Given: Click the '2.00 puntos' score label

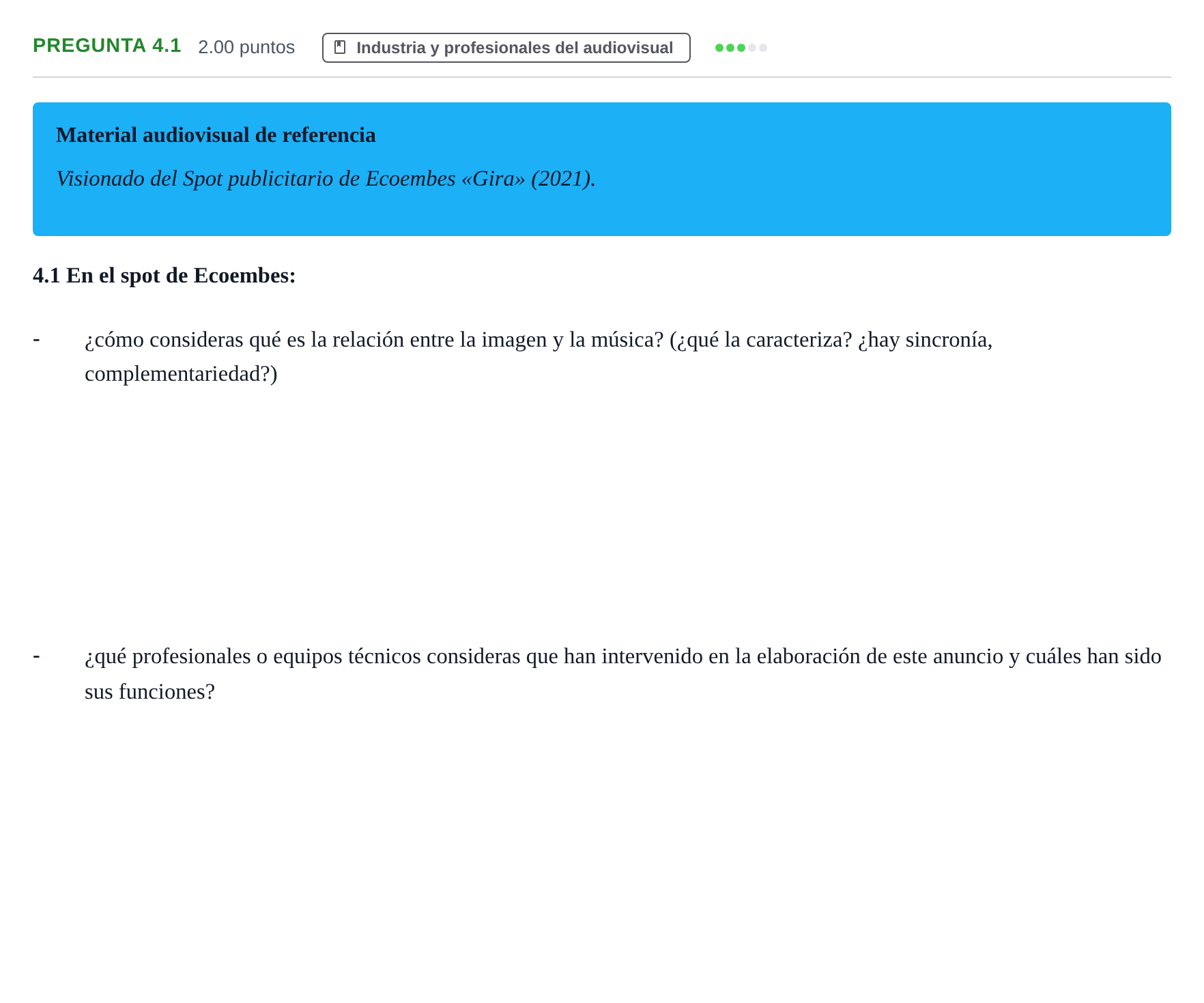Looking at the screenshot, I should click(x=246, y=47).
